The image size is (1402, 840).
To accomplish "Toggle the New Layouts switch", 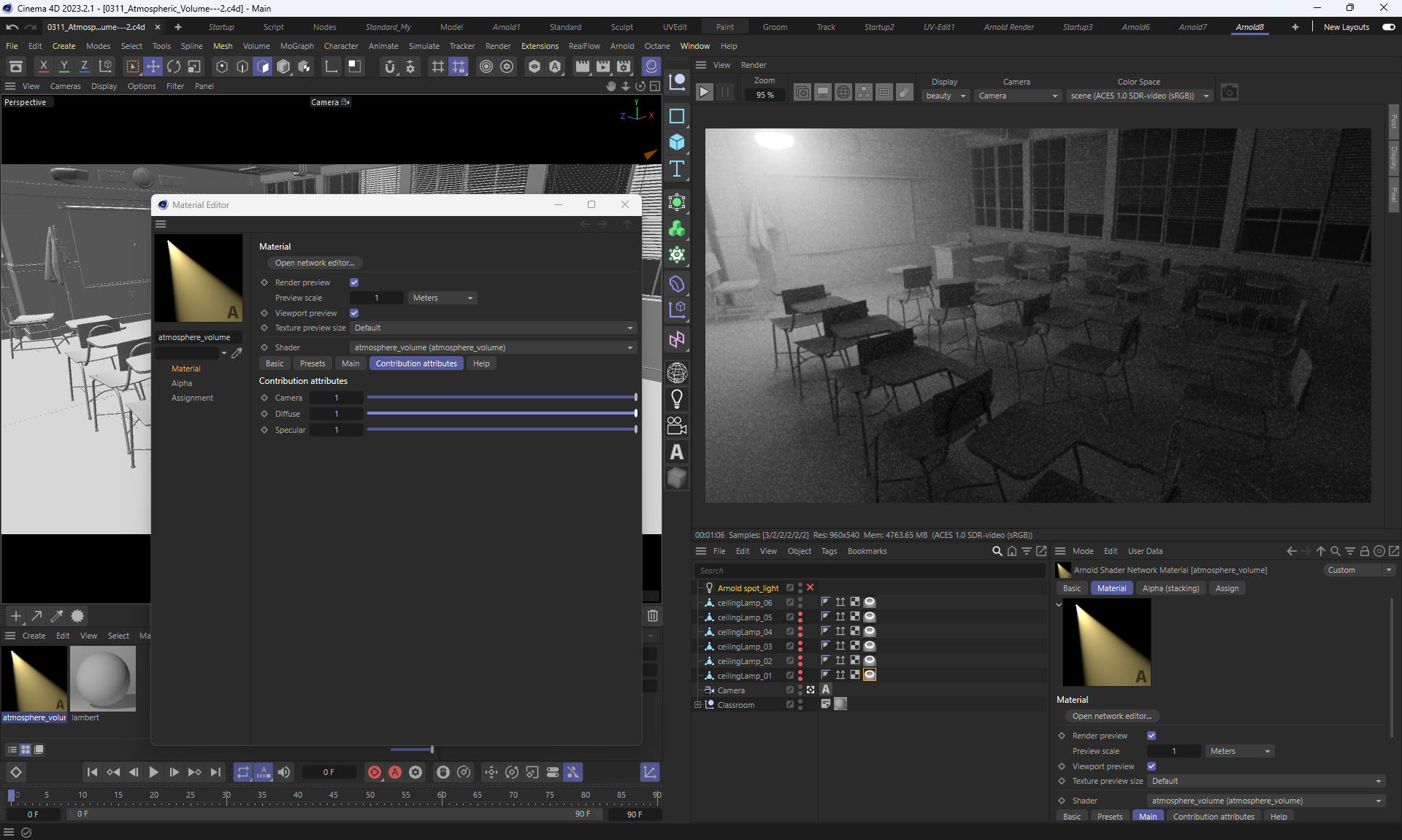I will [1388, 27].
